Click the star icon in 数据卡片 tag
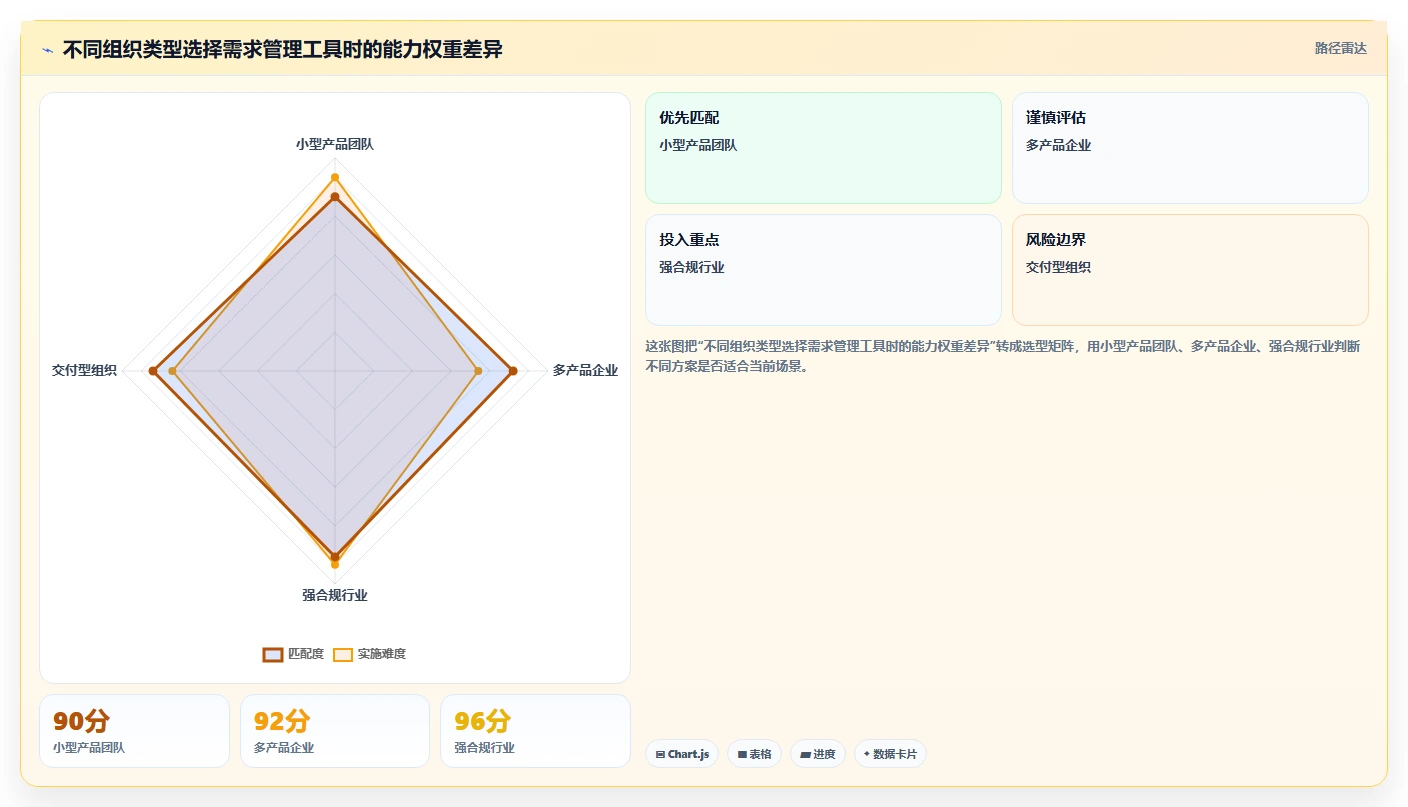The height and width of the screenshot is (807, 1408). click(867, 754)
